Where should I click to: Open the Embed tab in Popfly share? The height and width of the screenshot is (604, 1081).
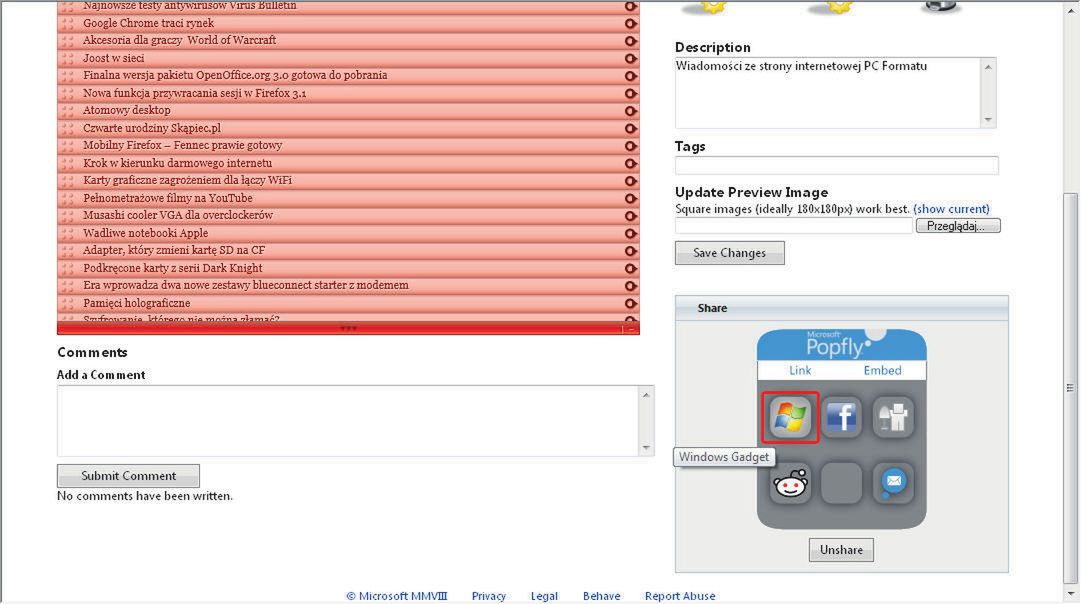[x=882, y=370]
